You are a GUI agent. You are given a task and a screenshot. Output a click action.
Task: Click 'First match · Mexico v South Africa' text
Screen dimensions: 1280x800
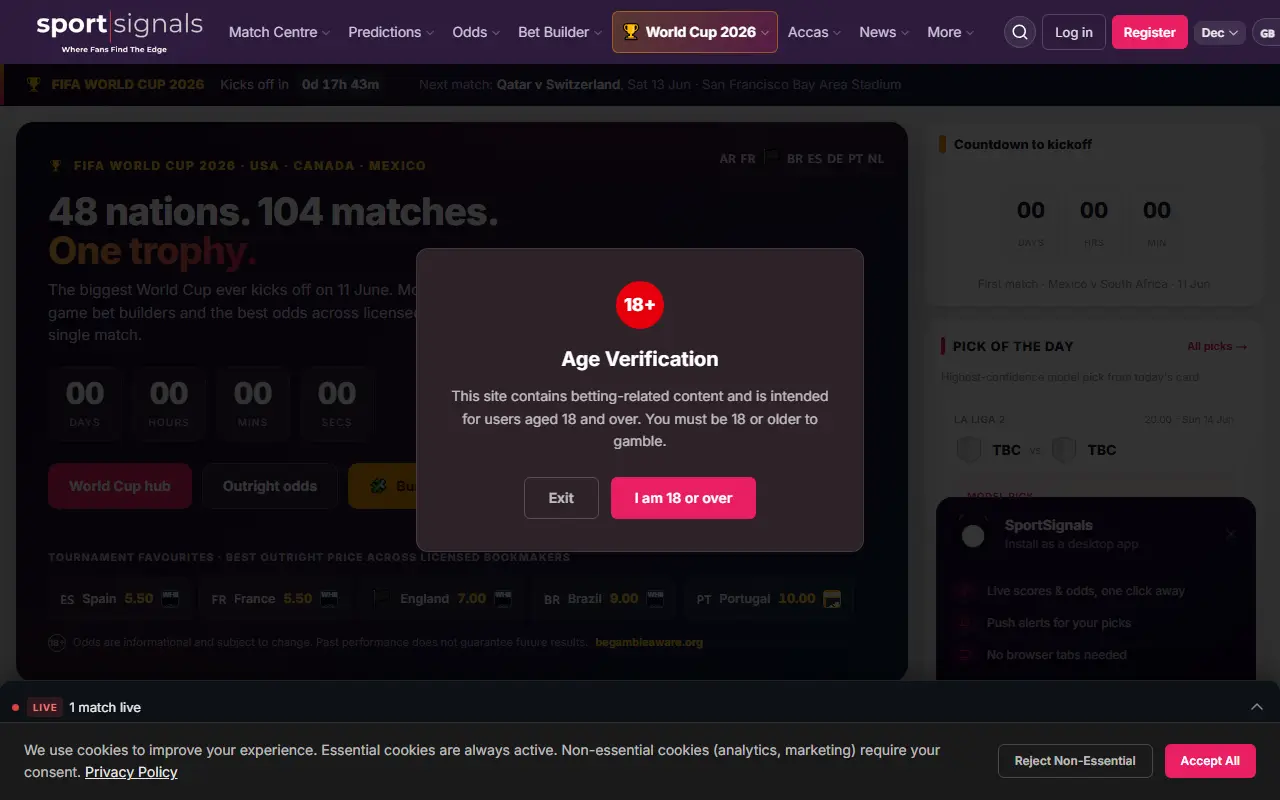pos(1094,284)
